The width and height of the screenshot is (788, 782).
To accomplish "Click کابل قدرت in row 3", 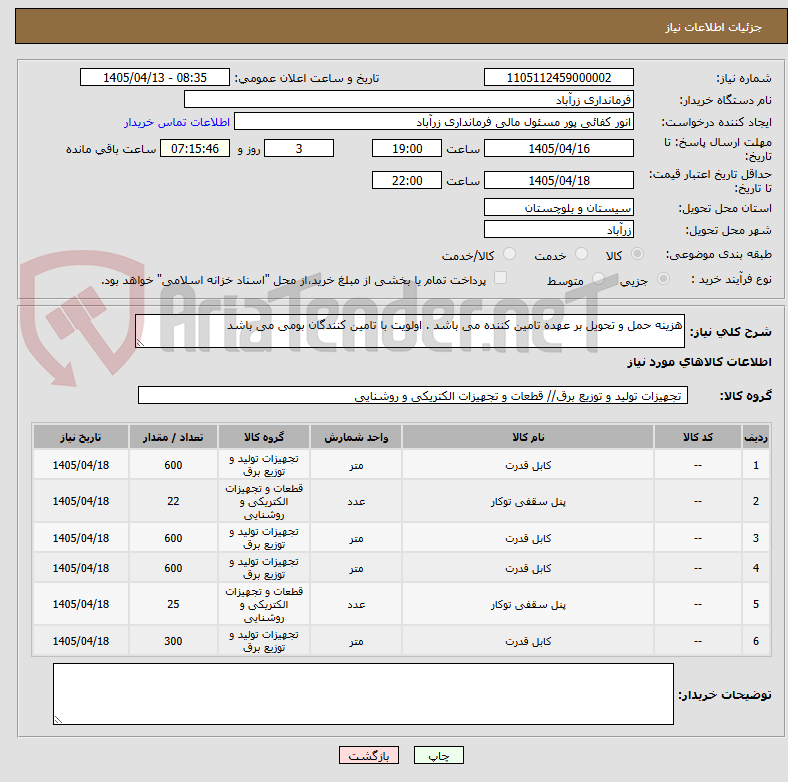I will (528, 538).
